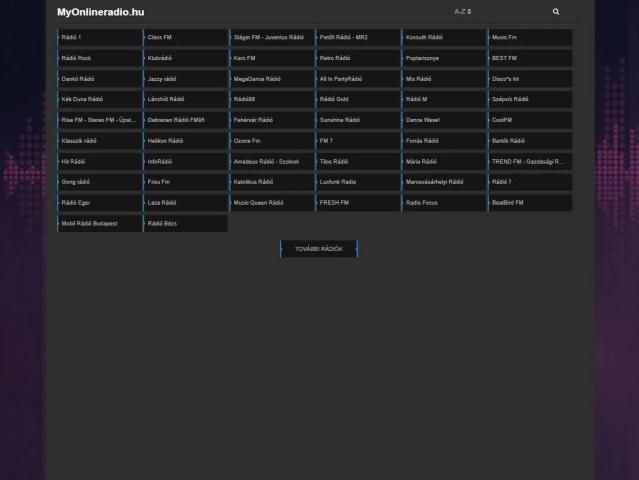The width and height of the screenshot is (639, 480).
Task: Choose Radio Focus station
Action: tap(444, 203)
